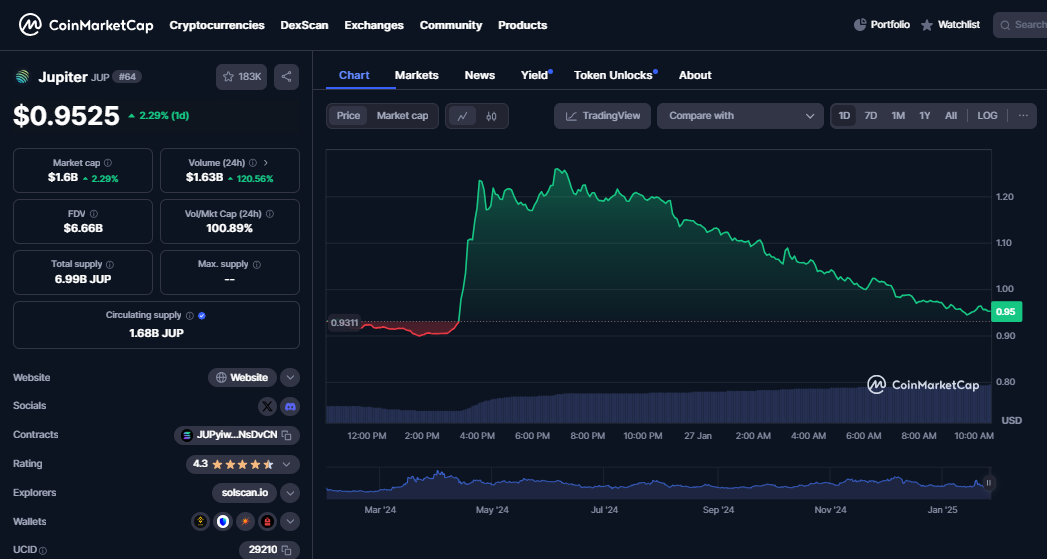
Task: Open the solscan.io explorer
Action: pyautogui.click(x=244, y=493)
